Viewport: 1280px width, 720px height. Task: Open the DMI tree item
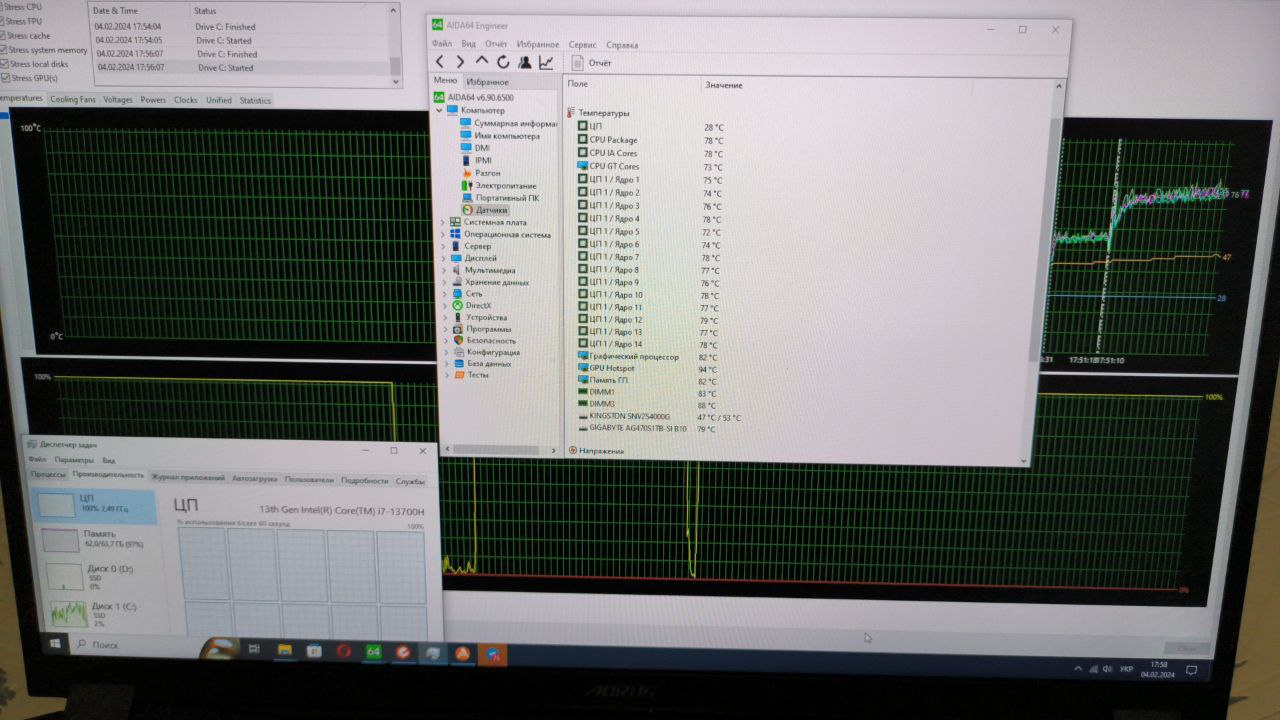point(475,148)
